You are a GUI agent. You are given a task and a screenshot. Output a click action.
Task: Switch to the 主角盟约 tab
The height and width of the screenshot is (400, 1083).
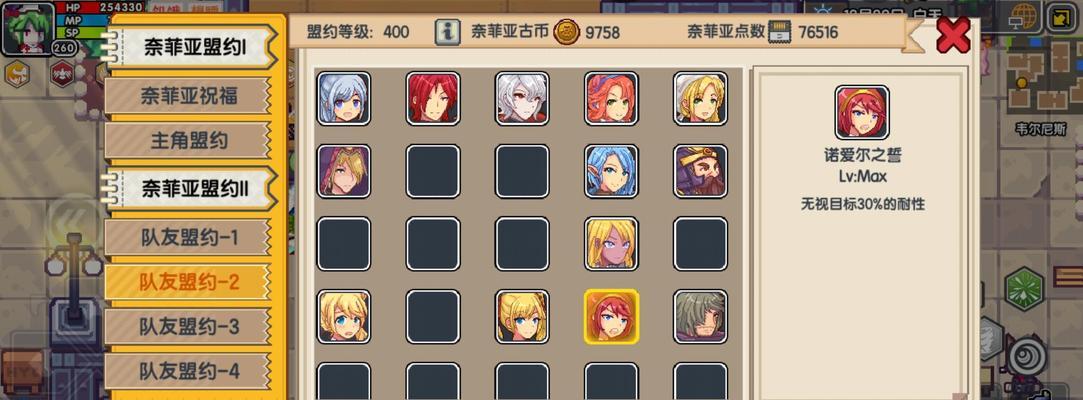tap(189, 141)
